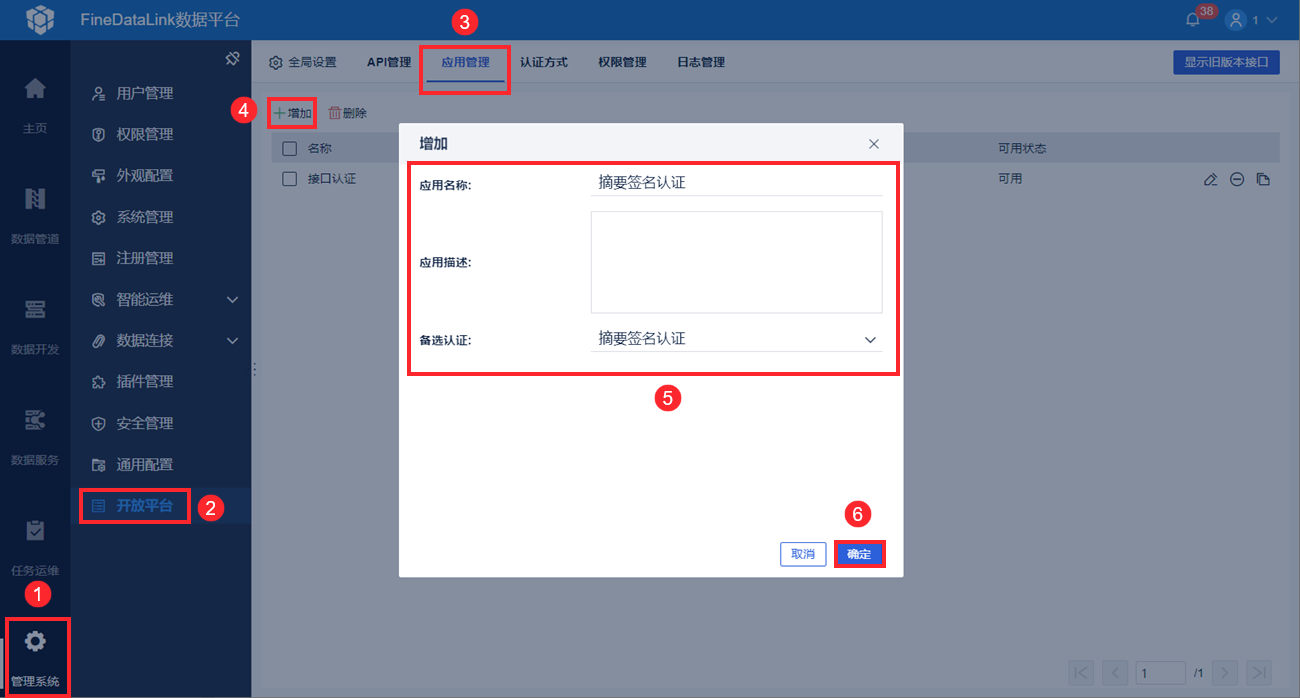Click 接口认证 name cell
The image size is (1300, 698).
tap(332, 179)
